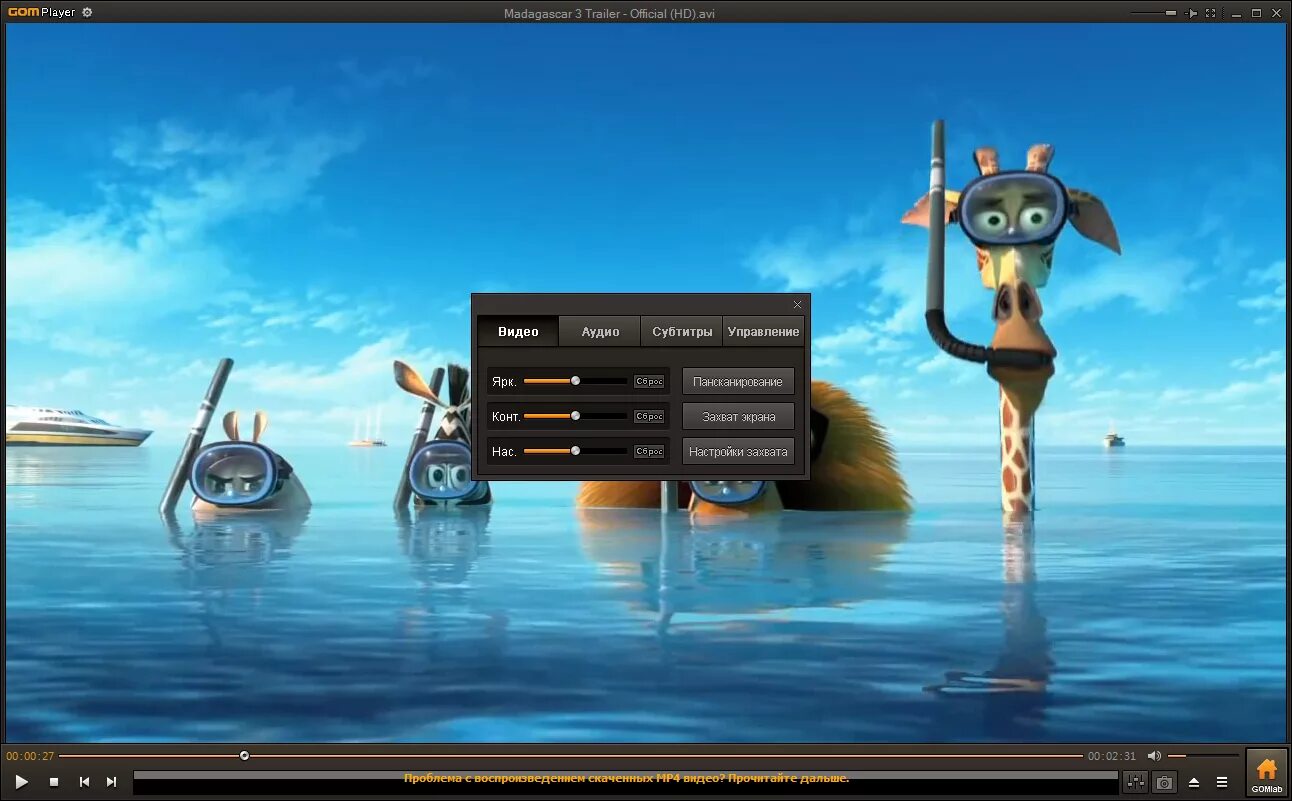Open settings gear next to GOM Player logo
The image size is (1292, 801).
[x=87, y=13]
